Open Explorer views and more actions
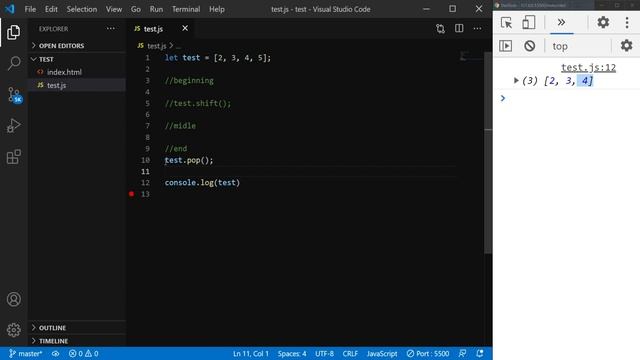 pyautogui.click(x=111, y=29)
